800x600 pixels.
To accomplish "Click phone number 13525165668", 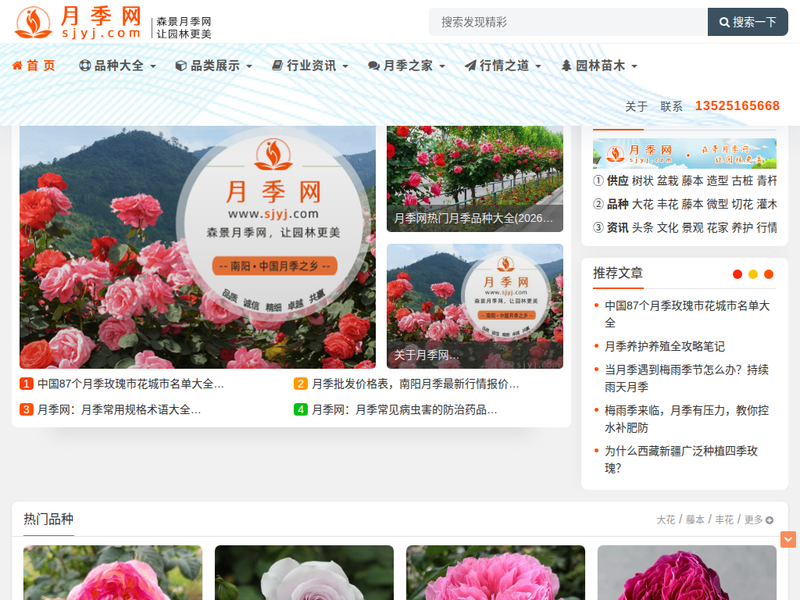I will 737,106.
